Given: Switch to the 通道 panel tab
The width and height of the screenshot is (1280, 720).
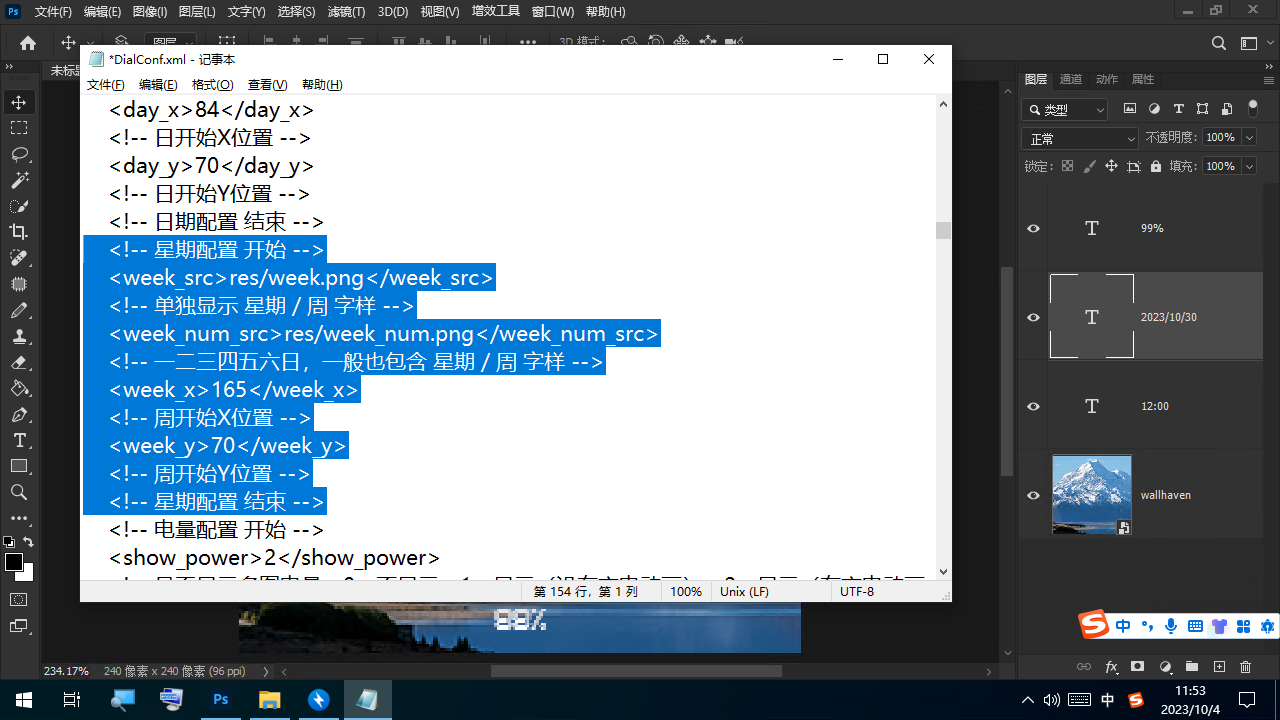Looking at the screenshot, I should tap(1070, 79).
